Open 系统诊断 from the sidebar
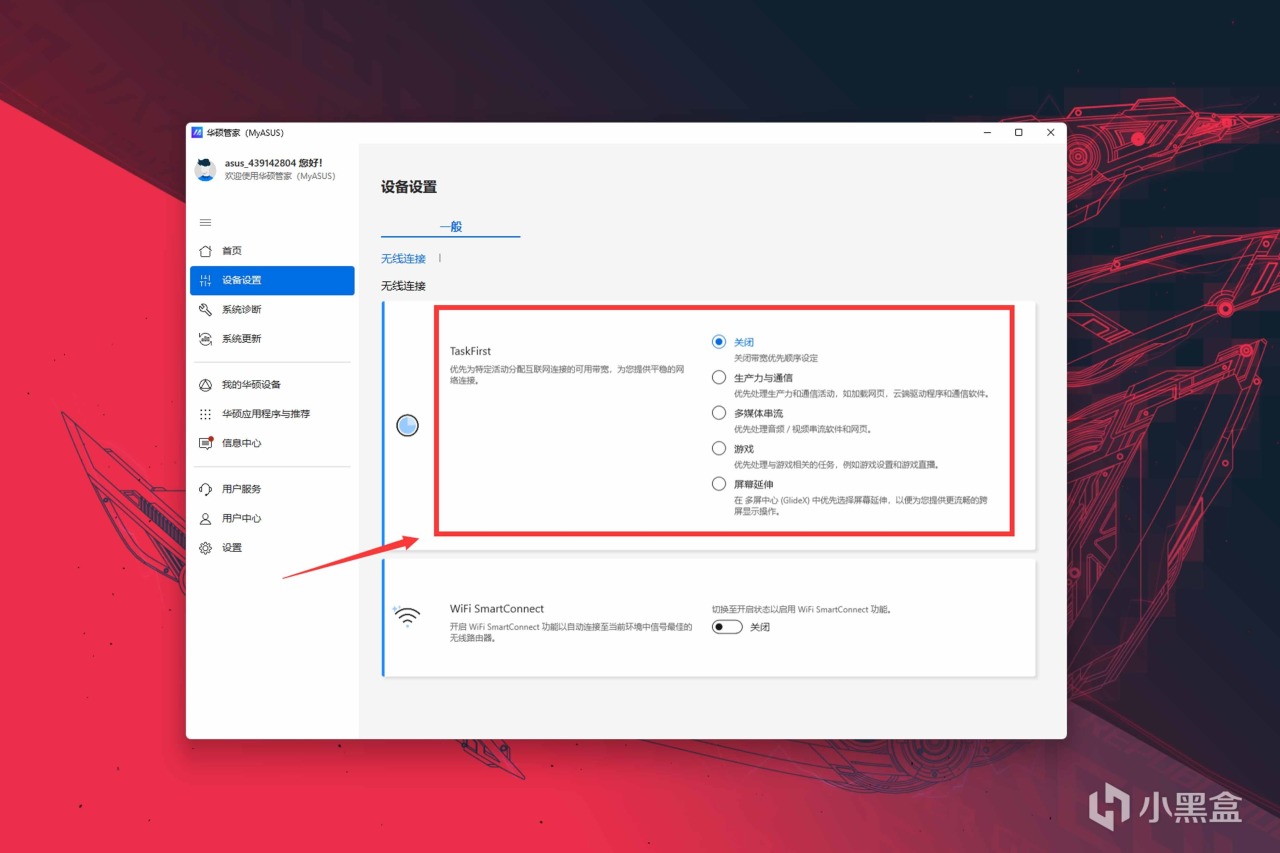1280x853 pixels. 272,310
